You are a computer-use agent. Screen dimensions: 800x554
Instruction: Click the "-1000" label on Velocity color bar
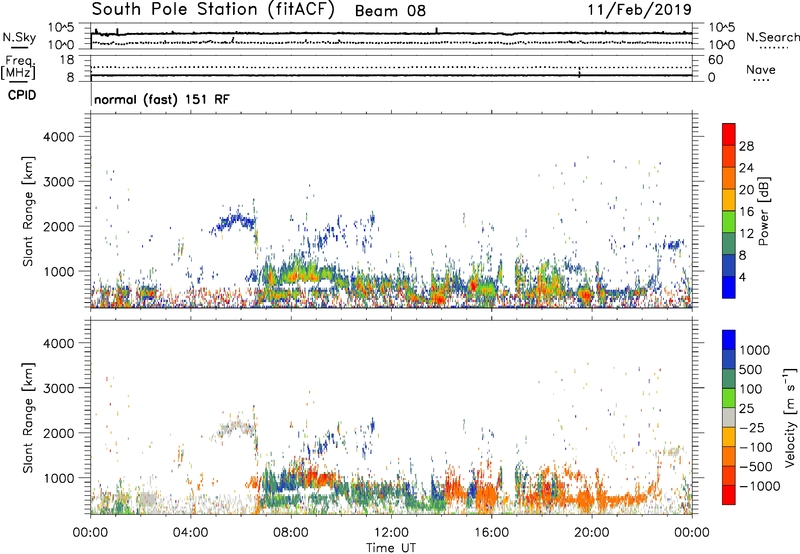pyautogui.click(x=759, y=486)
